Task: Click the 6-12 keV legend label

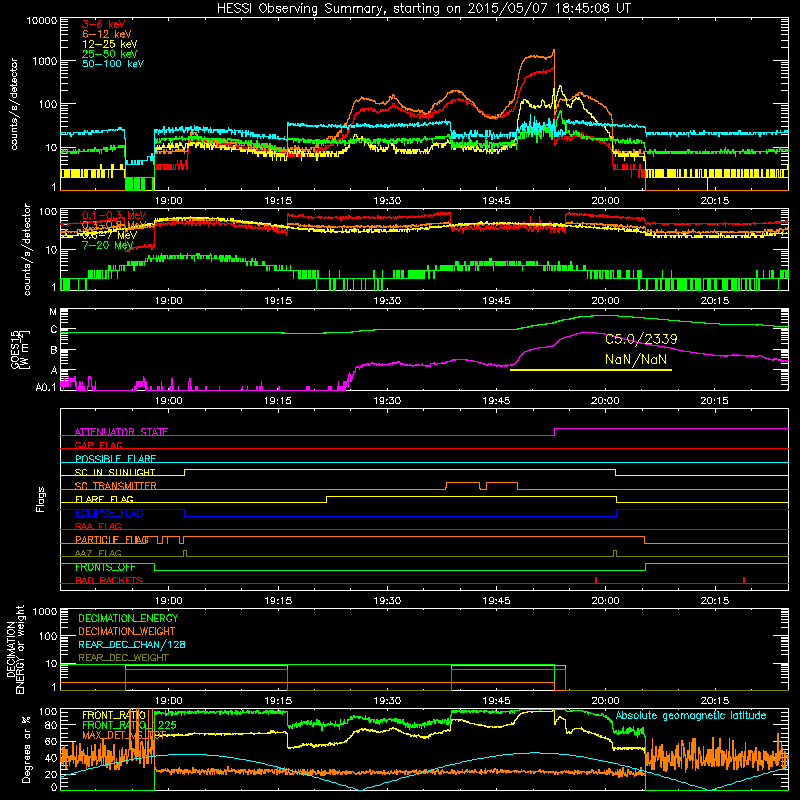Action: [x=107, y=34]
